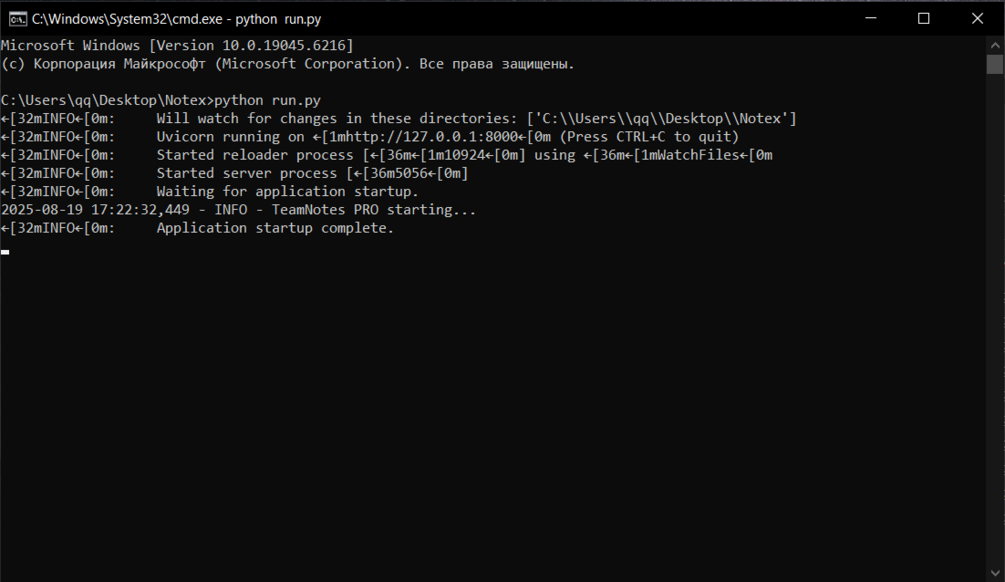Click the Windows version text on the first line
The width and height of the screenshot is (1005, 582).
[x=177, y=46]
